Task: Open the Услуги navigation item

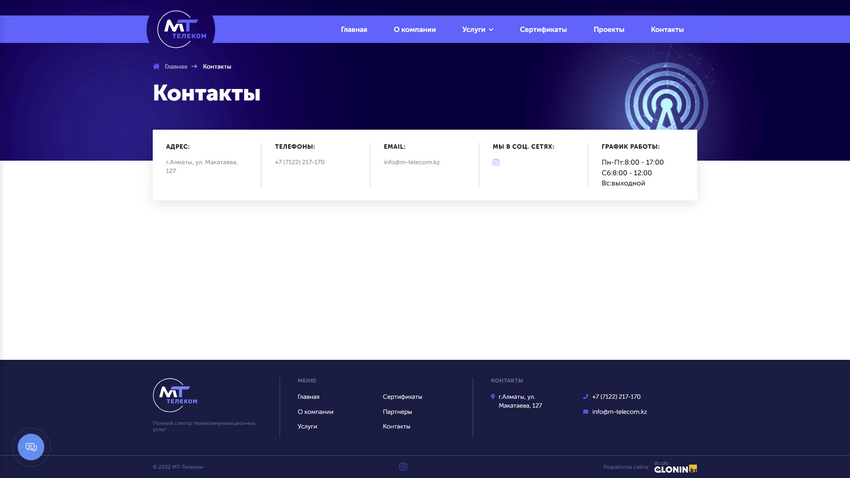Action: (474, 30)
